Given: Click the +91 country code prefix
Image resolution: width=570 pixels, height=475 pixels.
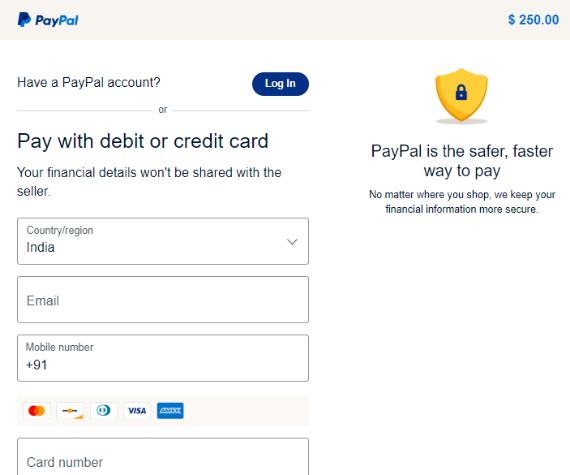Looking at the screenshot, I should tap(36, 365).
